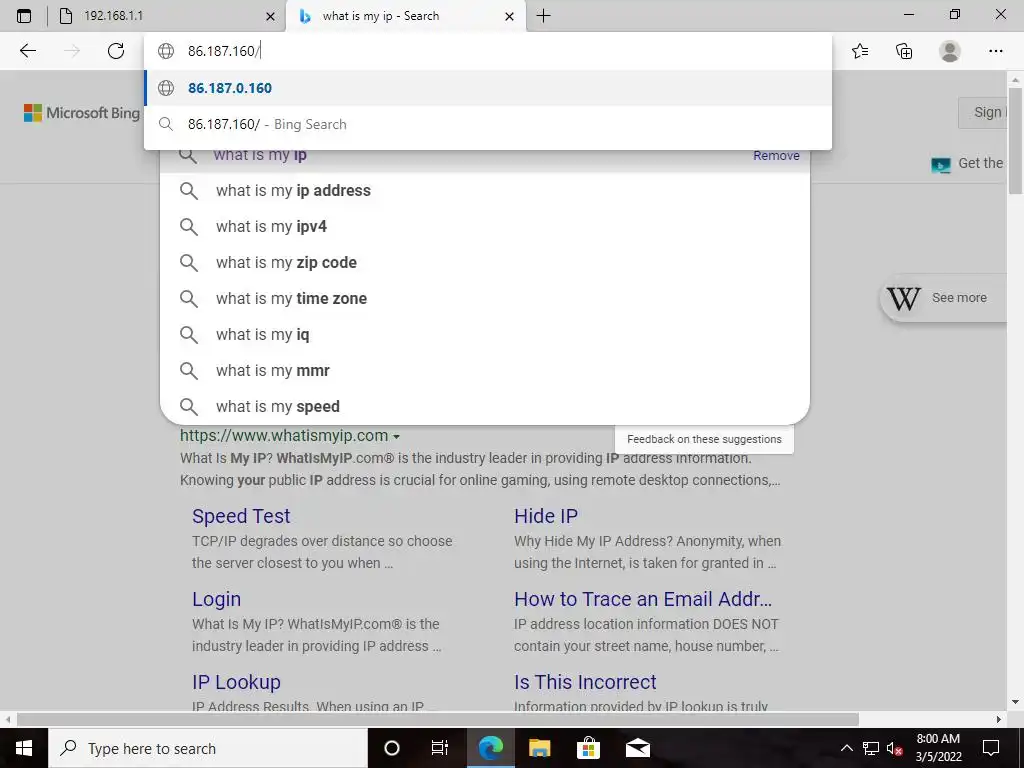Expand the whatismyip.com URL dropdown arrow
Screen dimensions: 1024x768
[x=396, y=436]
